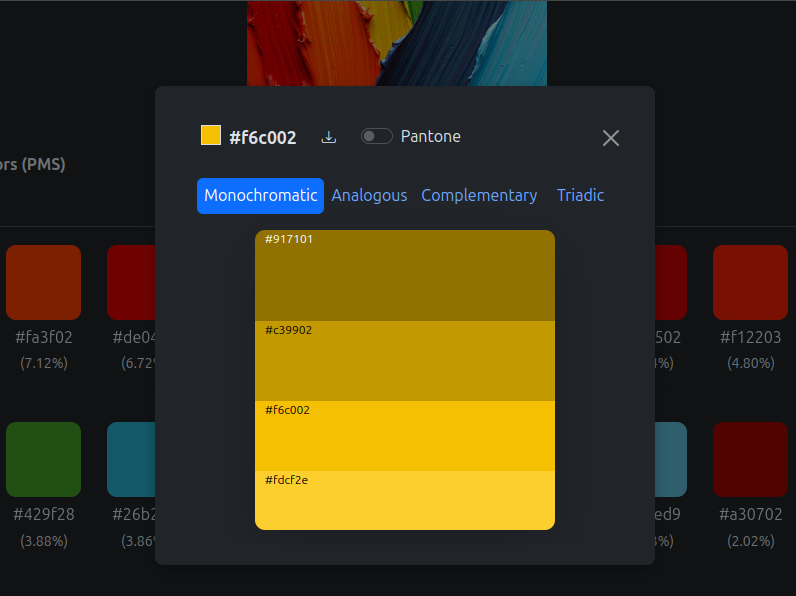Select the Monochromatic tab
Image resolution: width=796 pixels, height=596 pixels.
260,196
